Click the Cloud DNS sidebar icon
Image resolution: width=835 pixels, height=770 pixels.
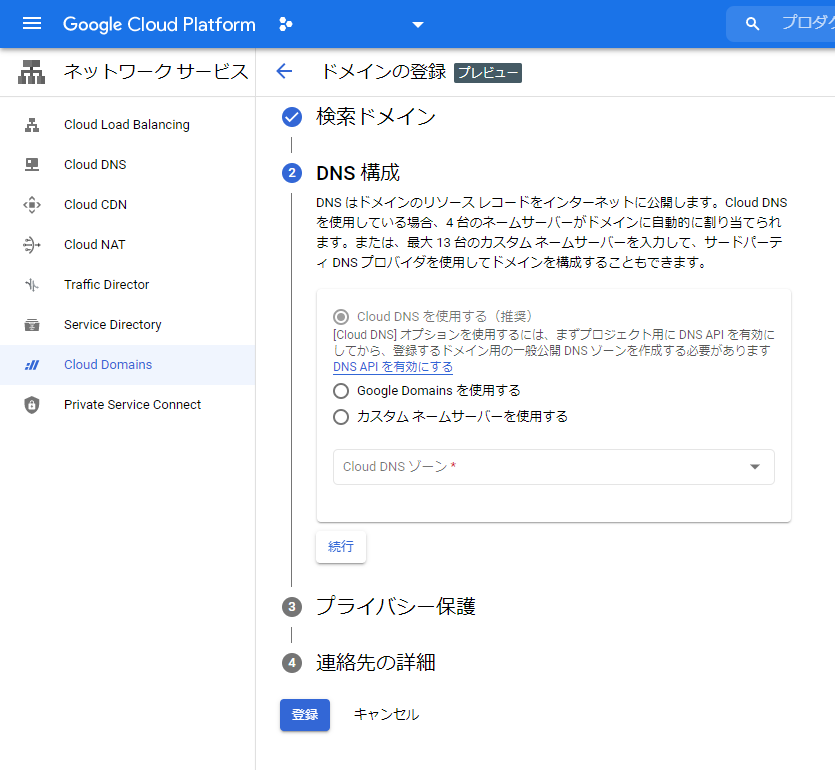pyautogui.click(x=32, y=165)
